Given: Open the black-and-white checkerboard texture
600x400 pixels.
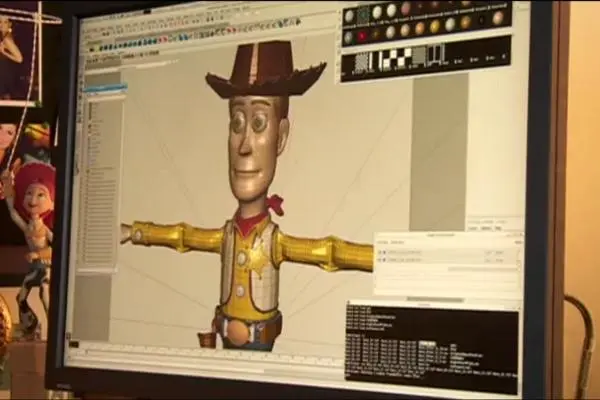Looking at the screenshot, I should (x=397, y=59).
